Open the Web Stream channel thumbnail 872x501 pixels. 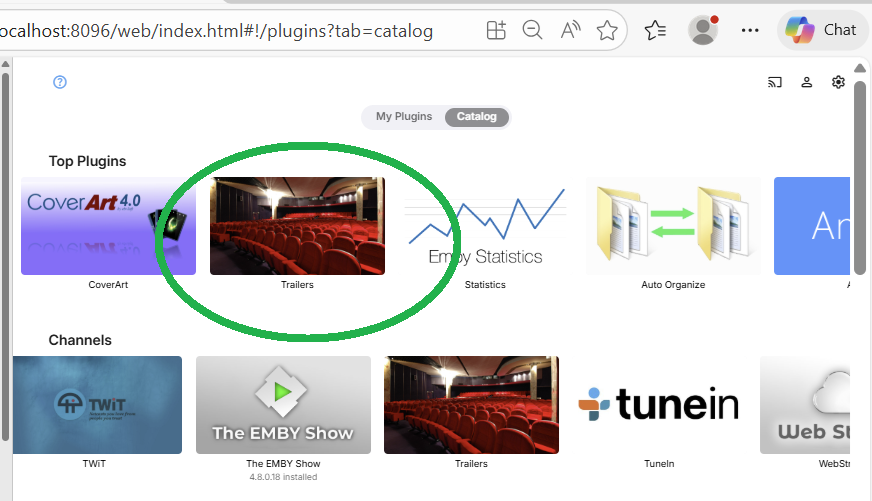coord(805,405)
